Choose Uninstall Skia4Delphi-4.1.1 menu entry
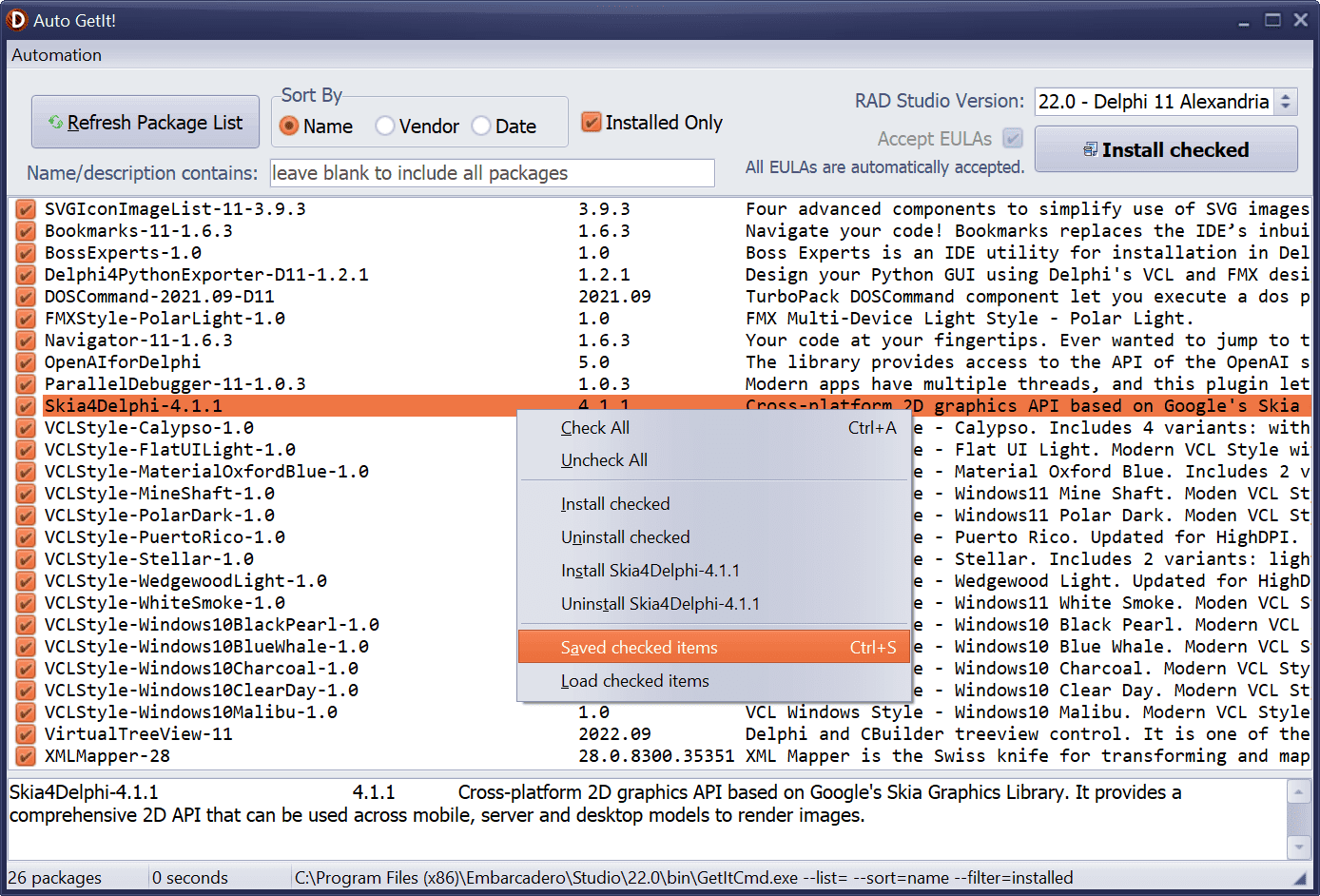 pos(714,604)
